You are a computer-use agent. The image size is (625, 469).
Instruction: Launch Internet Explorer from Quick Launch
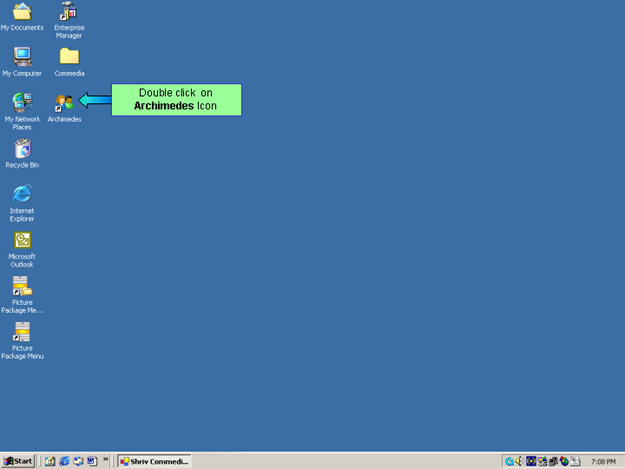pyautogui.click(x=64, y=461)
